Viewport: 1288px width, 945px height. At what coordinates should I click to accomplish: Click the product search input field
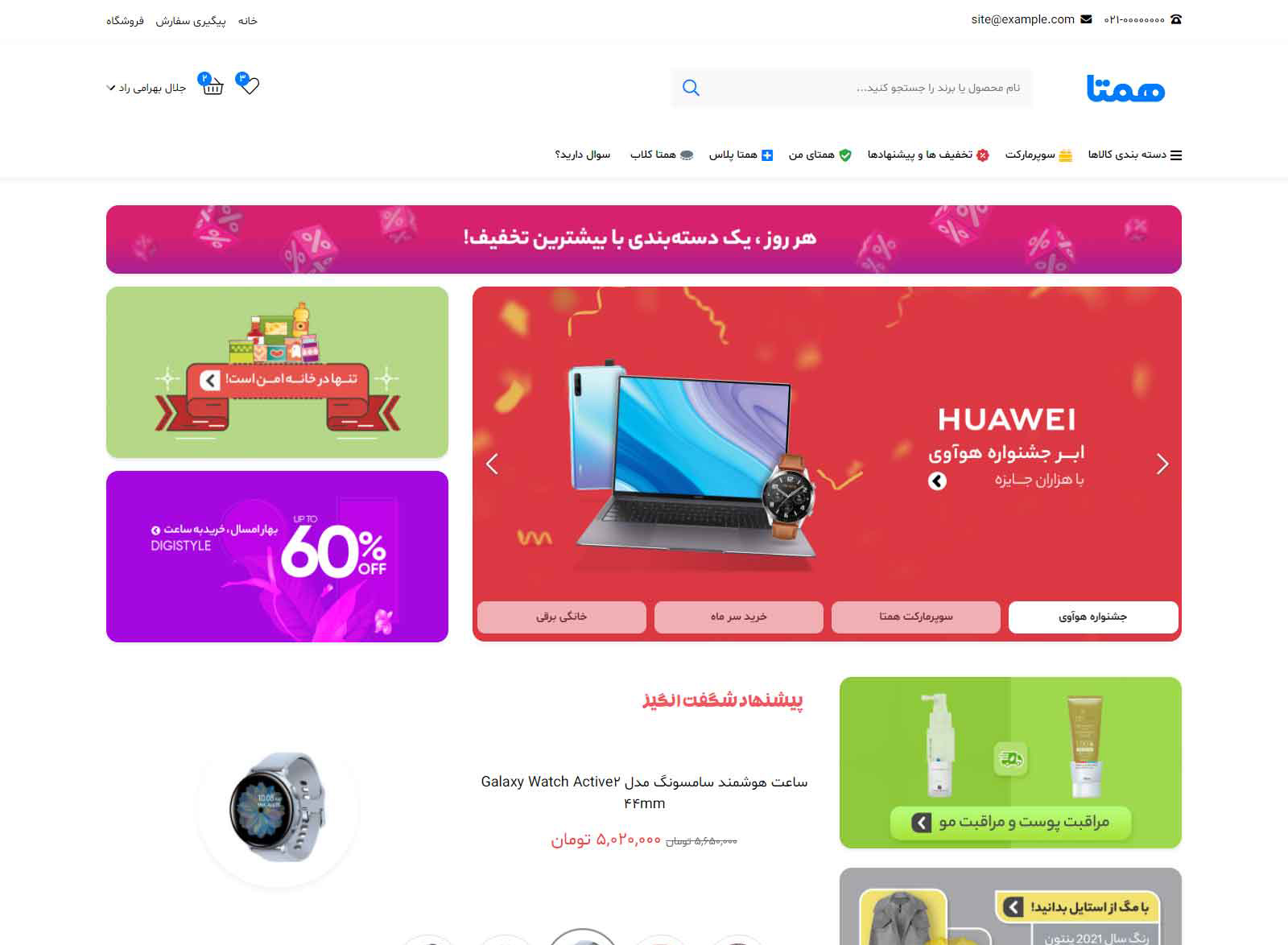(x=852, y=88)
